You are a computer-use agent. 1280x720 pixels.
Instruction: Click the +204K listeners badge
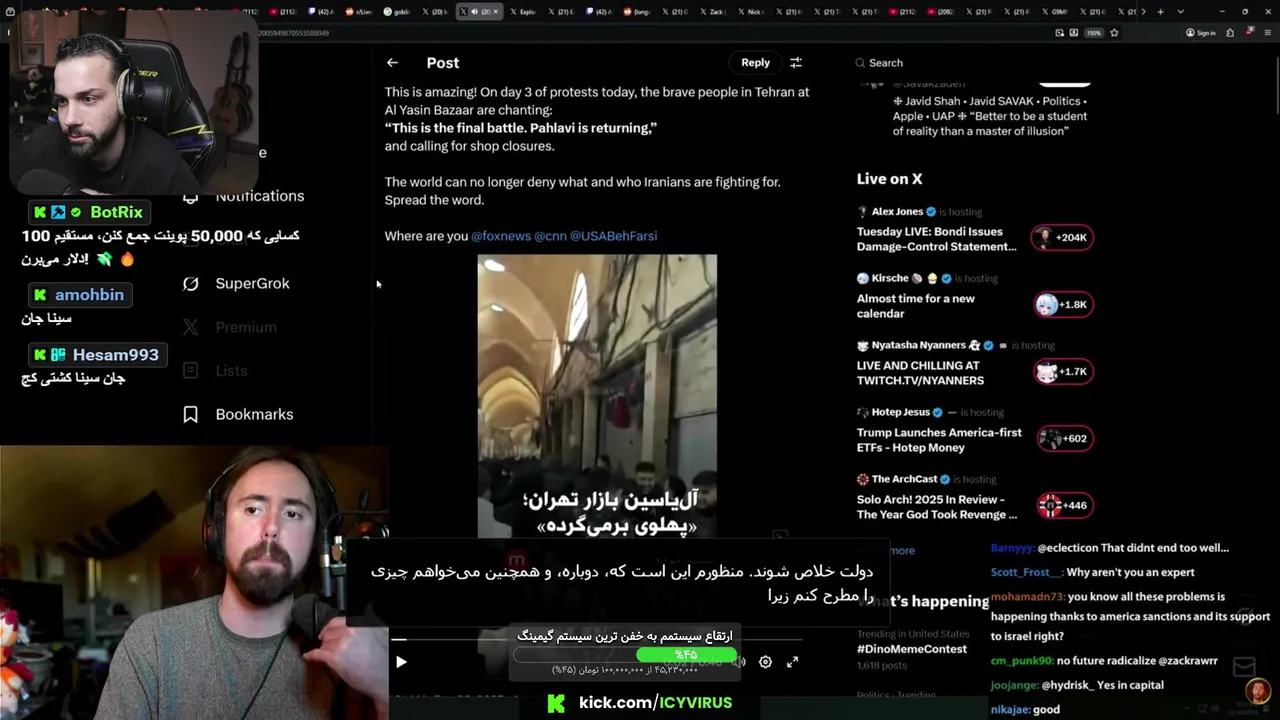pyautogui.click(x=1063, y=237)
